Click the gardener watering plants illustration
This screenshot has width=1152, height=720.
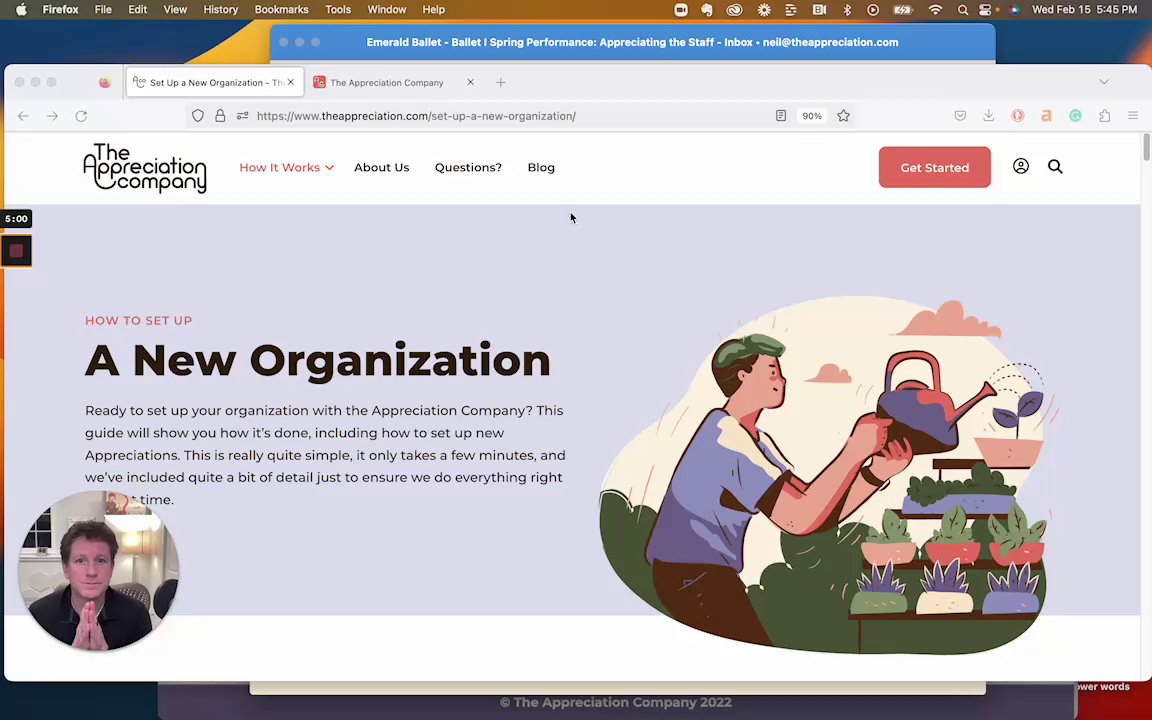(827, 474)
